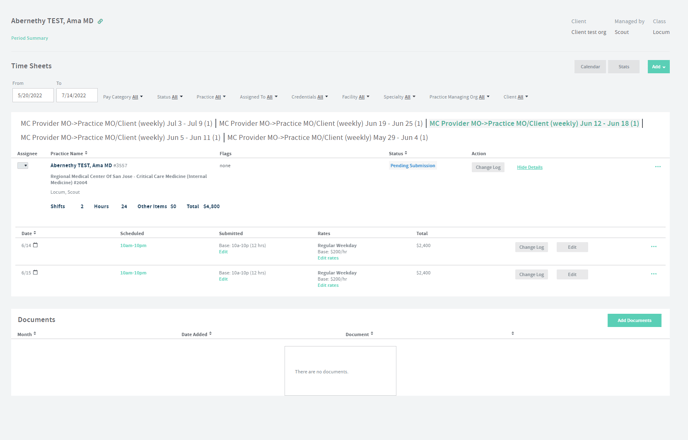
Task: Click the Add Documents button
Action: tap(634, 320)
